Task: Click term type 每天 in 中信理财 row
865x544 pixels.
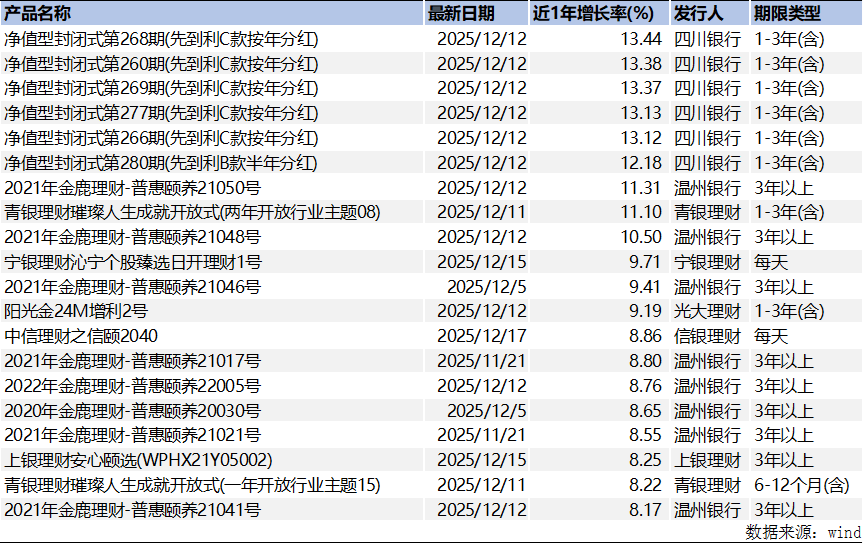Action: click(x=771, y=336)
